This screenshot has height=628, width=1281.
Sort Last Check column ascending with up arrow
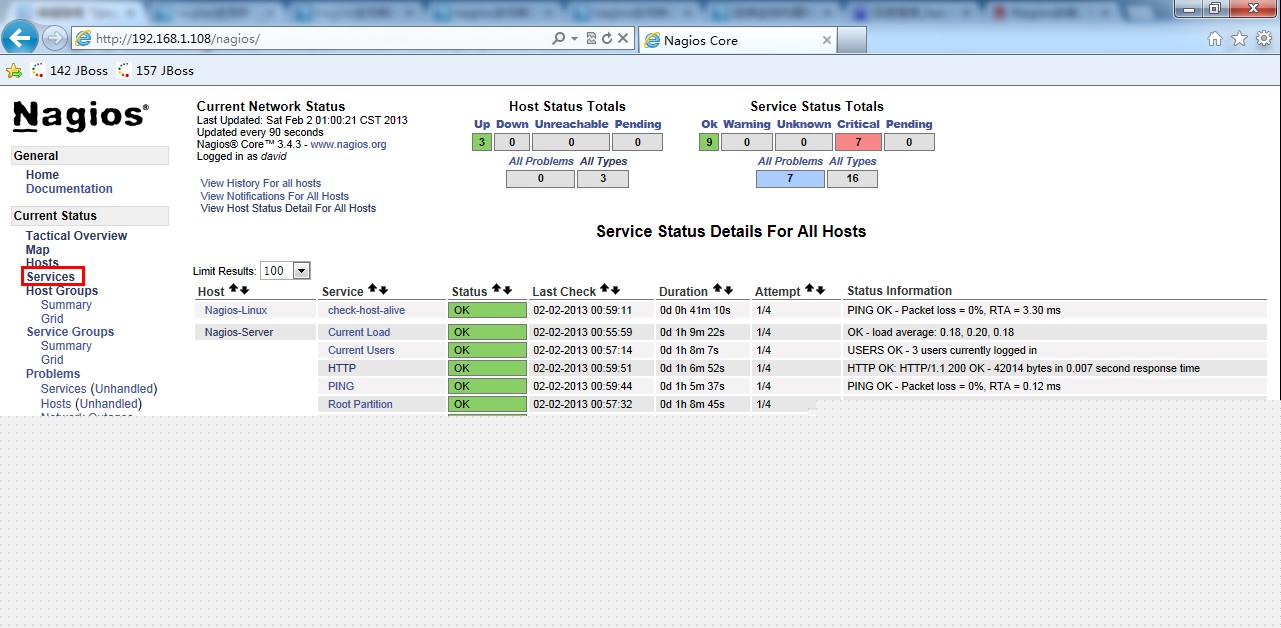(604, 290)
